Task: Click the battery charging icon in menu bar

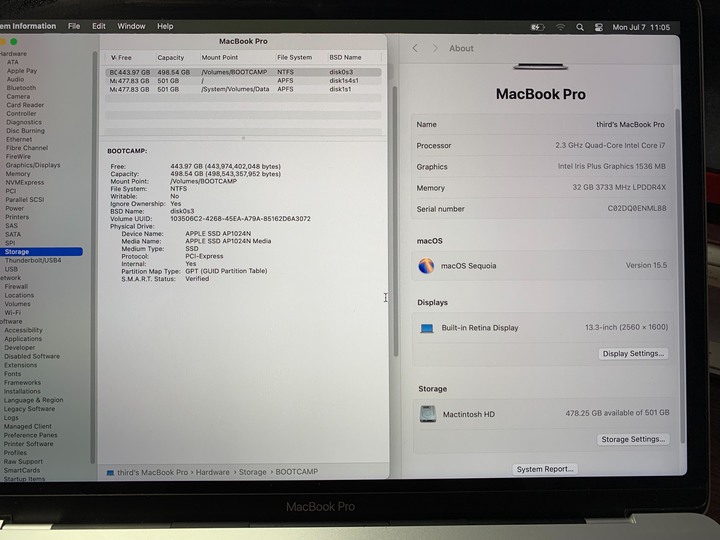Action: coord(537,28)
